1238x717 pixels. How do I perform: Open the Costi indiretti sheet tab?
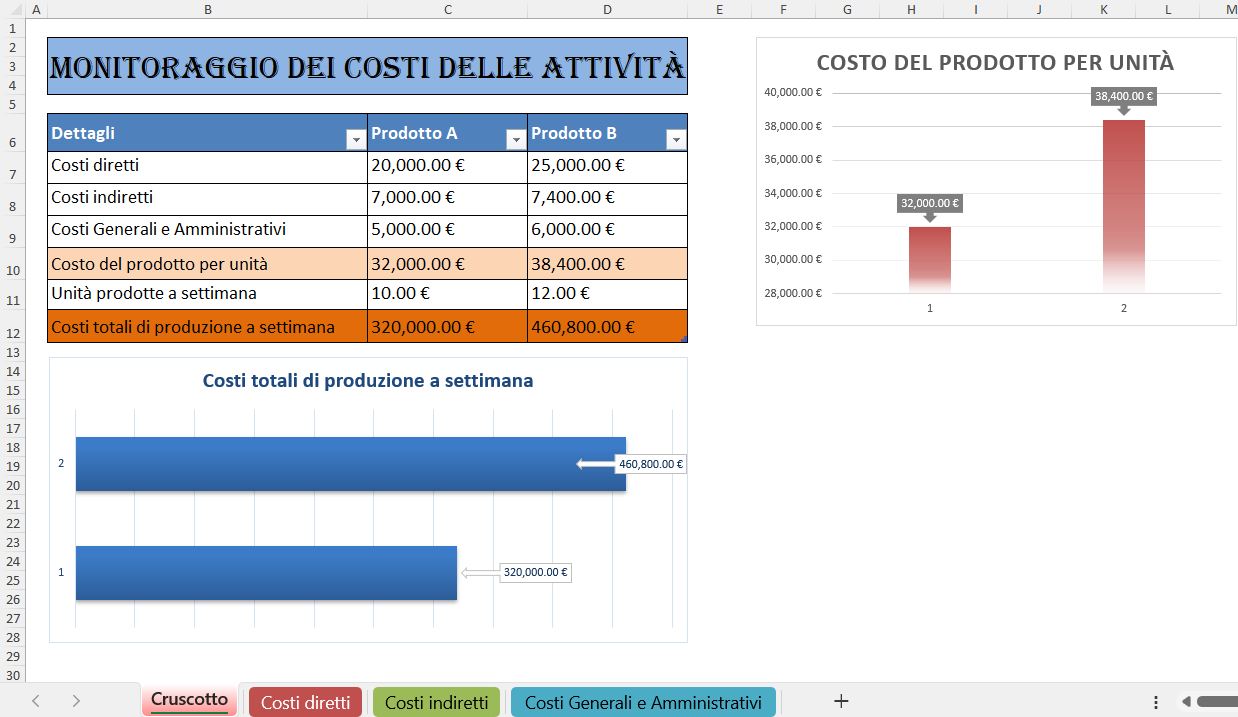click(436, 701)
